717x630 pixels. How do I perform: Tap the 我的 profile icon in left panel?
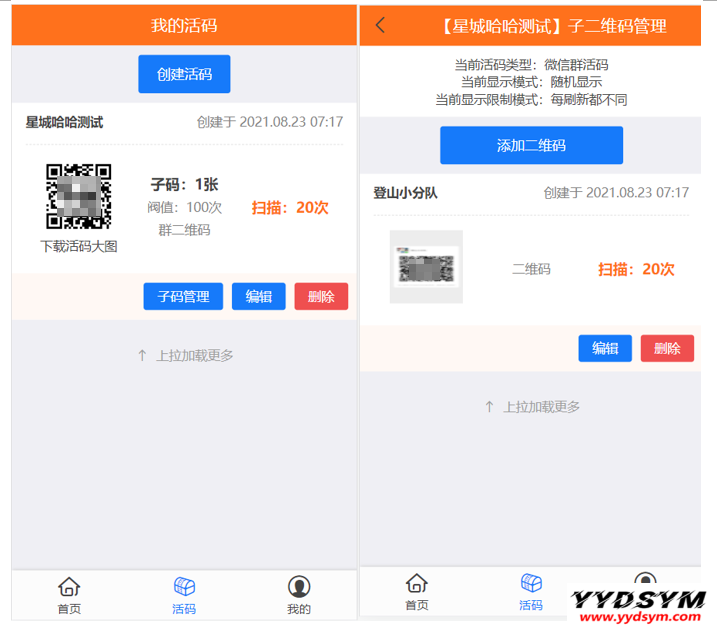299,586
